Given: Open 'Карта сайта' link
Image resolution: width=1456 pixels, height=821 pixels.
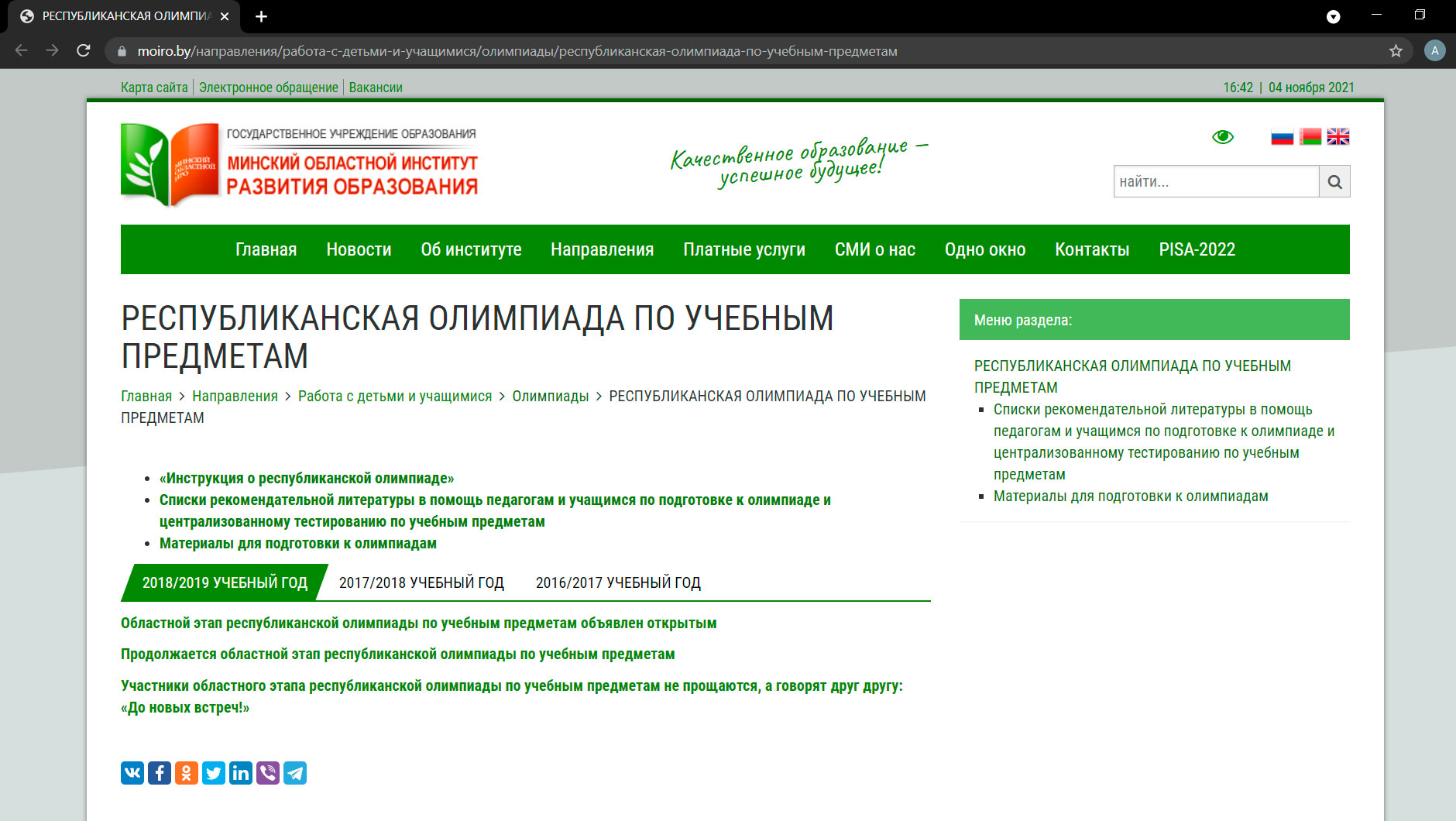Looking at the screenshot, I should (154, 88).
